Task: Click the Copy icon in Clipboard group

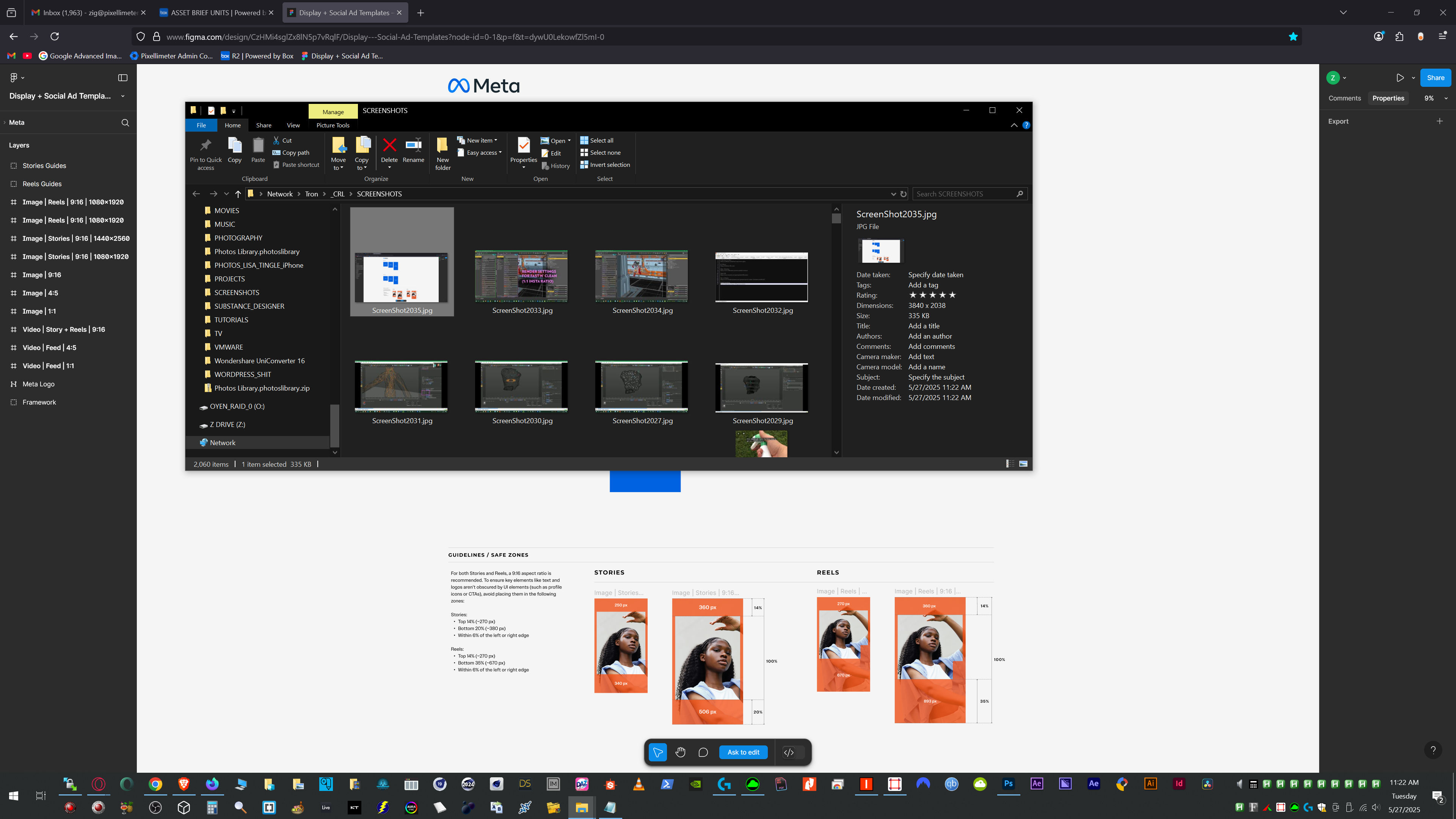Action: tap(235, 145)
